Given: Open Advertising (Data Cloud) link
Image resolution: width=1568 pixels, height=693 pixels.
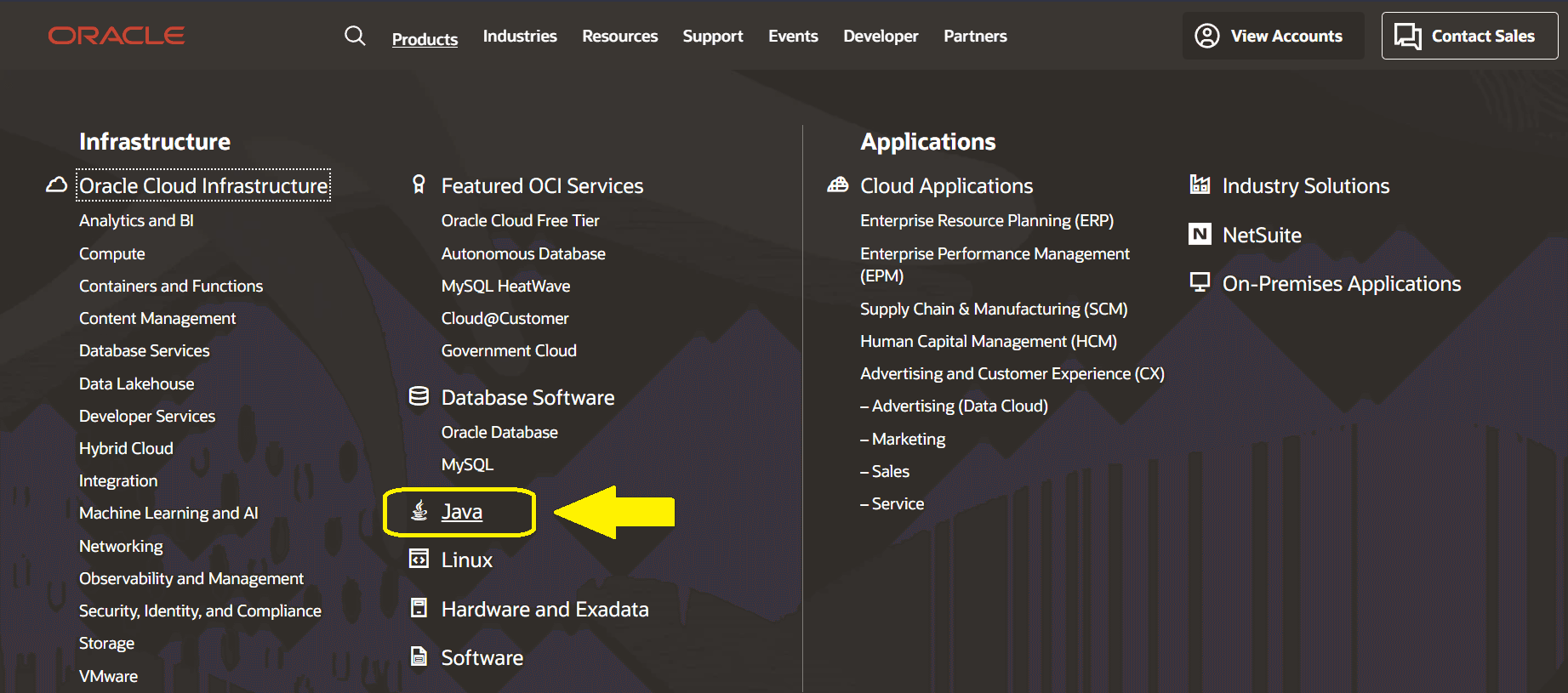Looking at the screenshot, I should pyautogui.click(x=954, y=406).
